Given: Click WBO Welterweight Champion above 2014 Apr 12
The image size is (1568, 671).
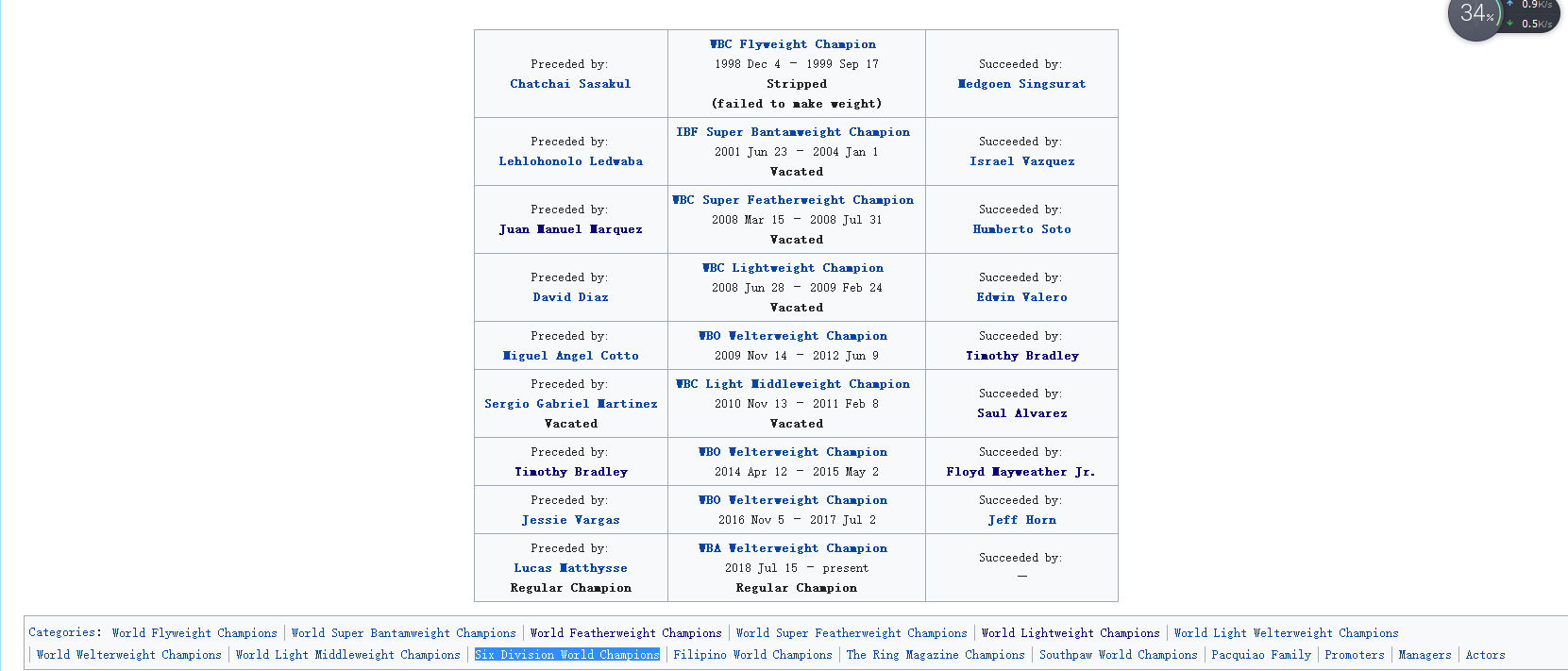Looking at the screenshot, I should pyautogui.click(x=793, y=452).
